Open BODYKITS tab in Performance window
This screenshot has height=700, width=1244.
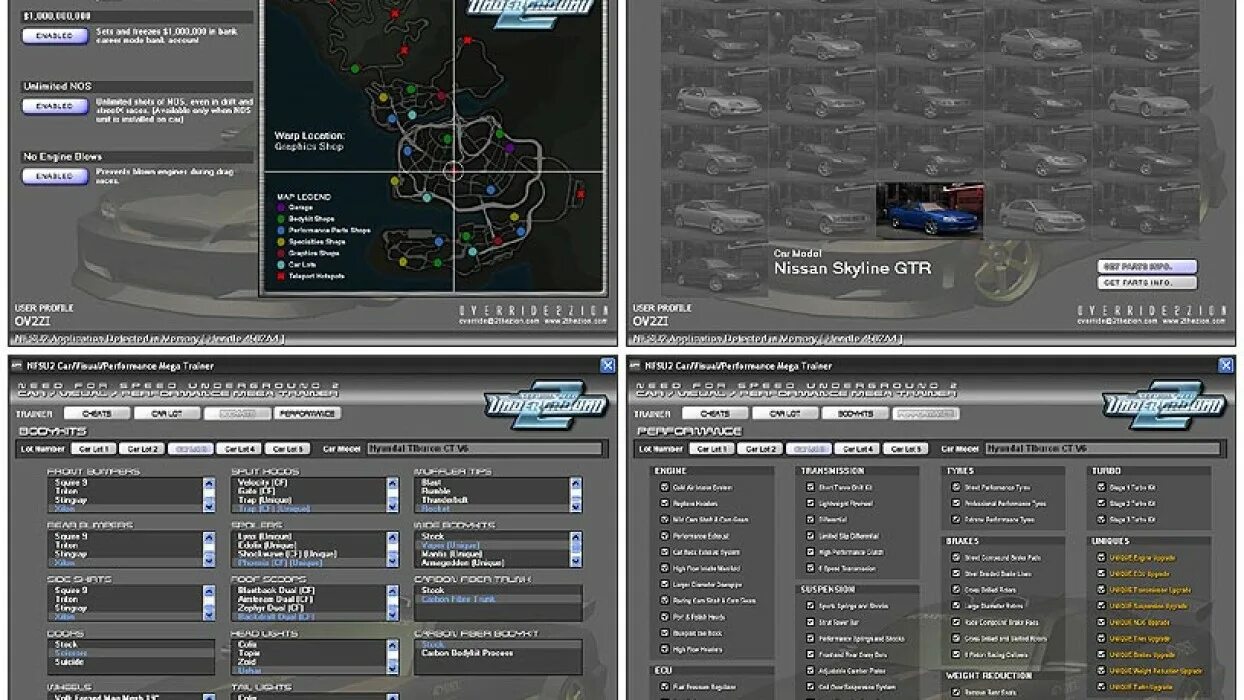click(855, 413)
